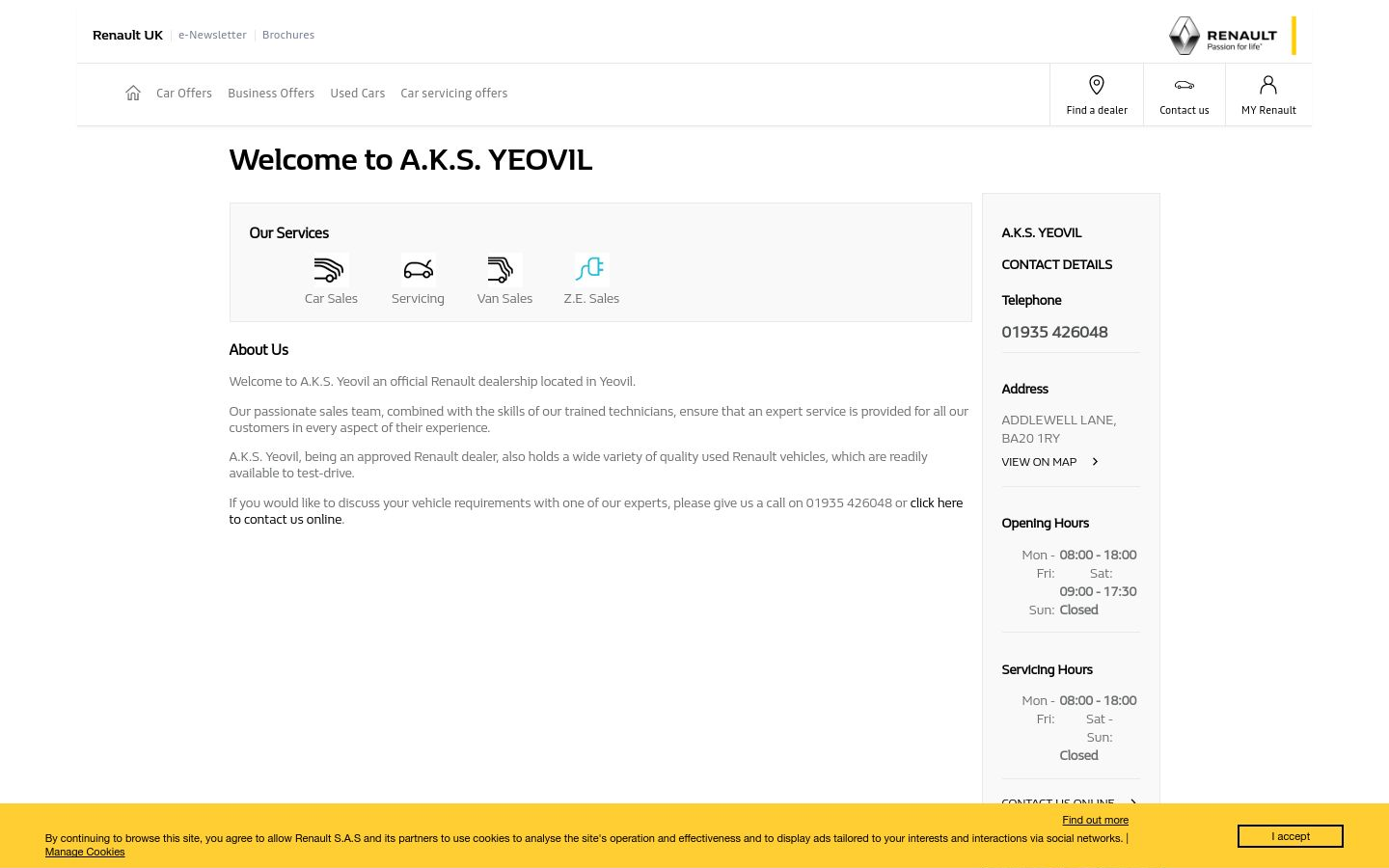Viewport: 1389px width, 868px height.
Task: Open the Find a dealer pin icon
Action: tap(1097, 85)
